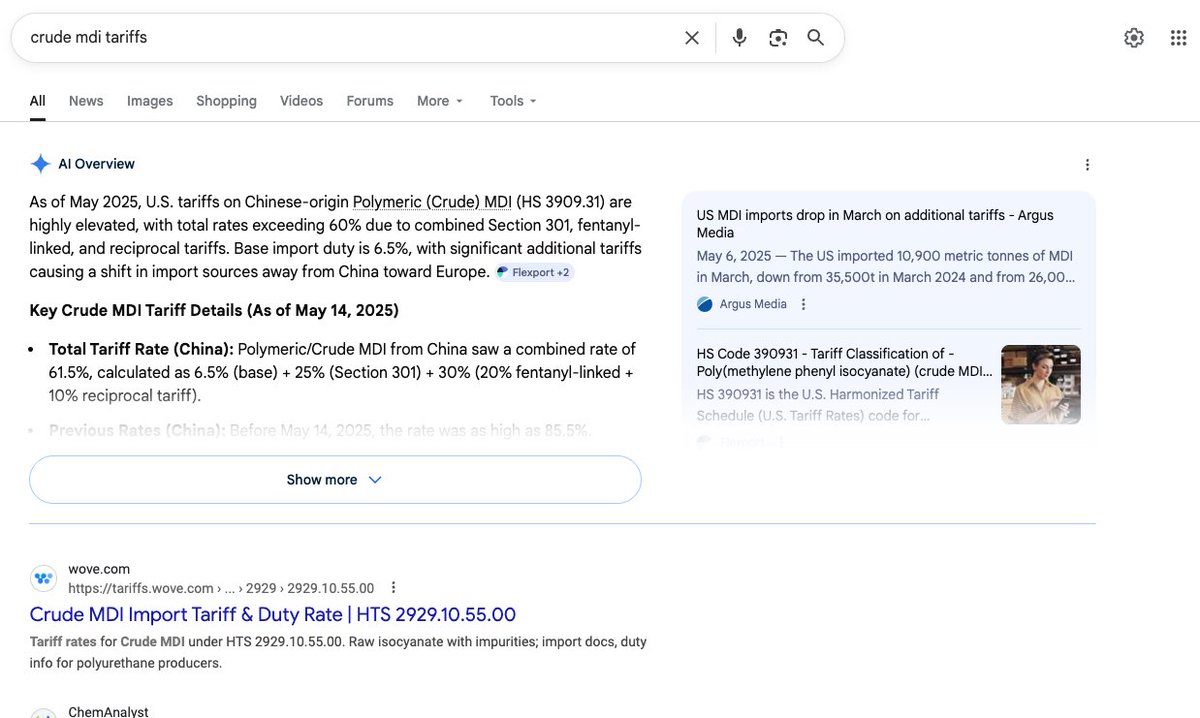Click the Argus Media globe favicon
This screenshot has height=718, width=1200.
point(705,304)
